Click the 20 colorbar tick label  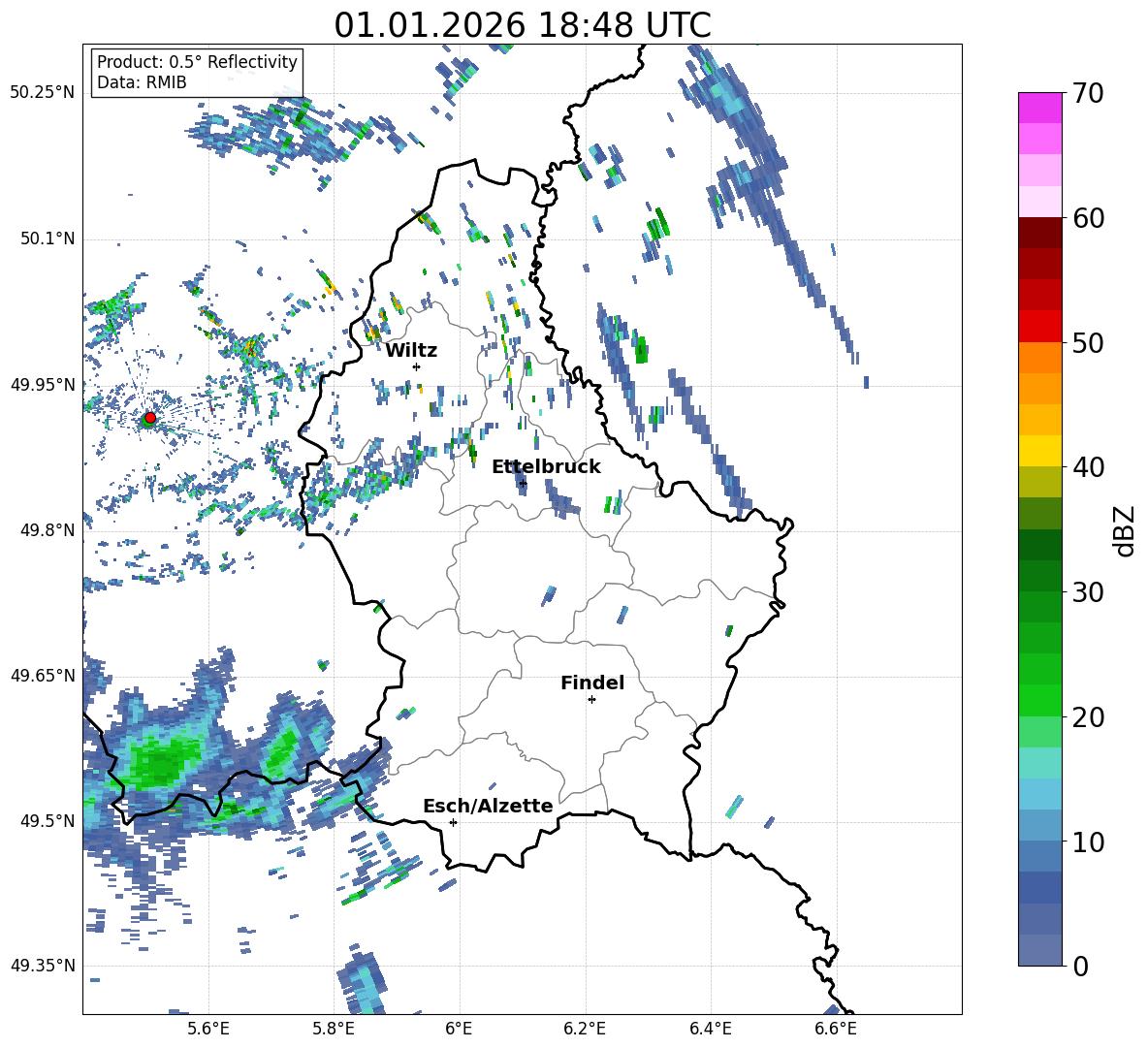coord(1088,717)
